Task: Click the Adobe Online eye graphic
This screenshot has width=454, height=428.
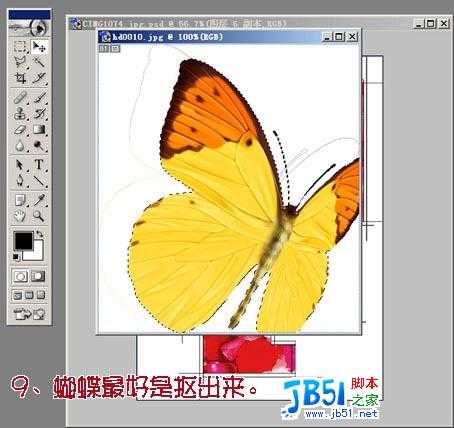Action: tap(29, 28)
